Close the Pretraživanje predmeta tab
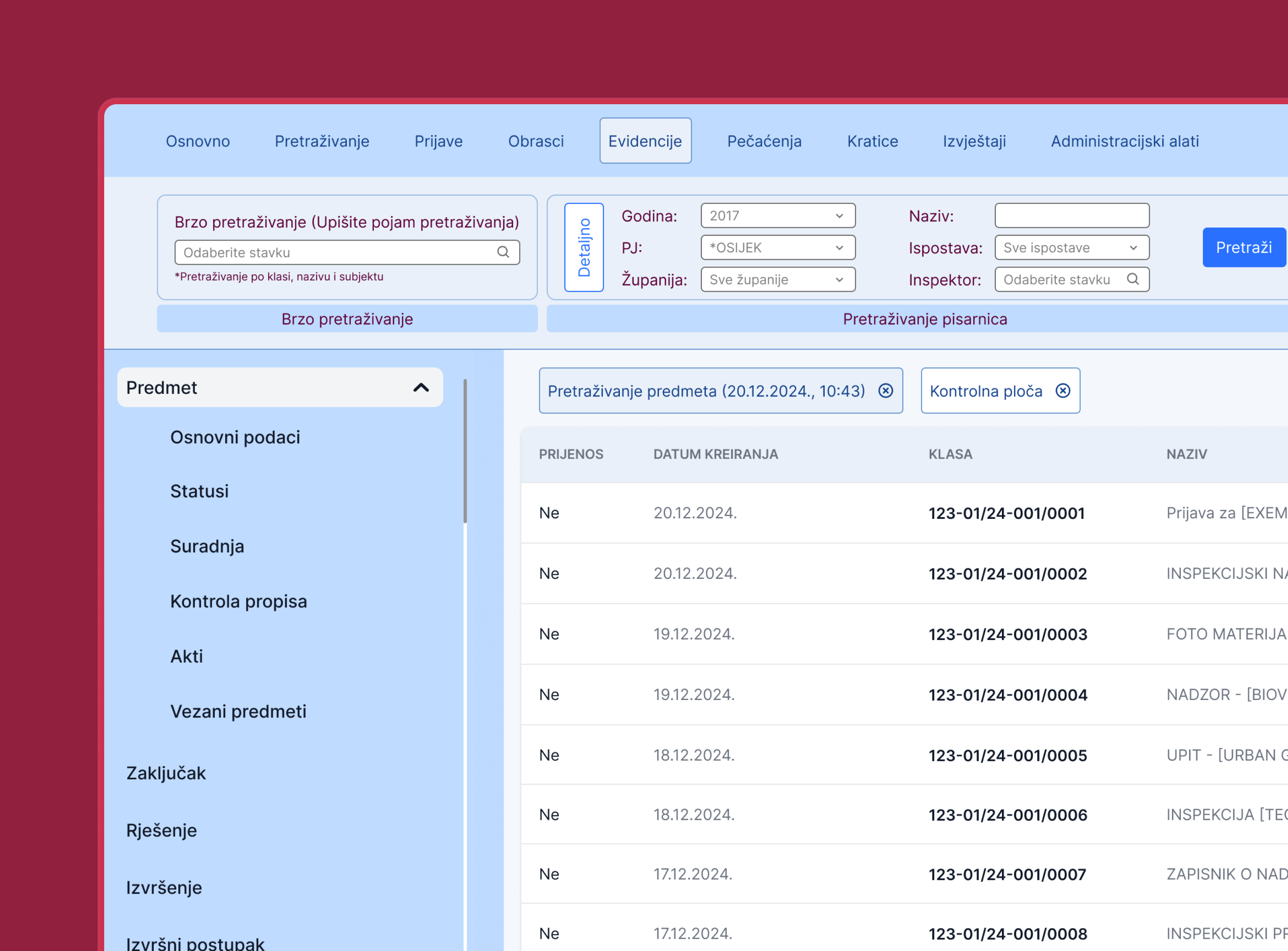The height and width of the screenshot is (951, 1288). 886,391
